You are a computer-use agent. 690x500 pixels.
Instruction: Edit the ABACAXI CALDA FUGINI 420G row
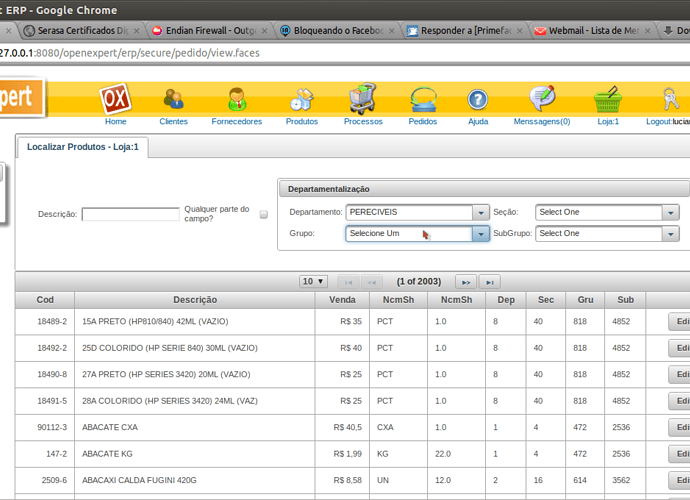[679, 480]
